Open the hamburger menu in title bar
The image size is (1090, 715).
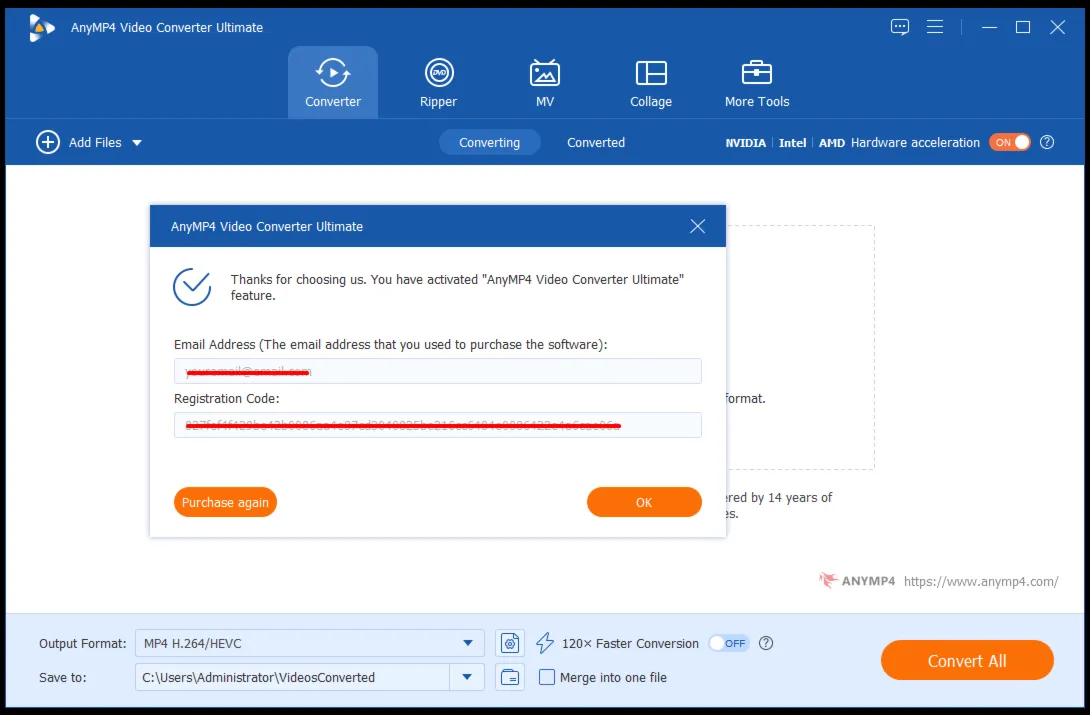click(935, 27)
